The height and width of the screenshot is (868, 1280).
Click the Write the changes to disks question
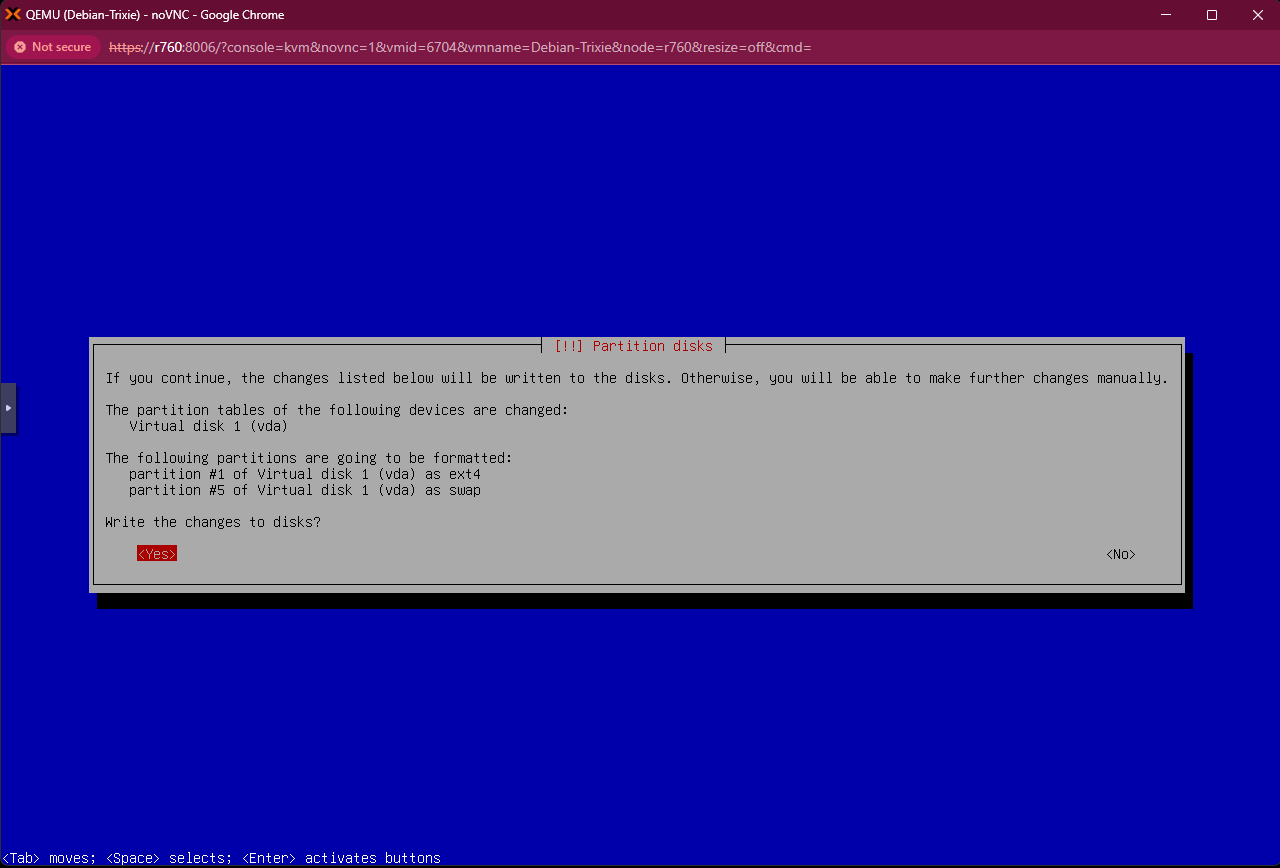pyautogui.click(x=212, y=521)
